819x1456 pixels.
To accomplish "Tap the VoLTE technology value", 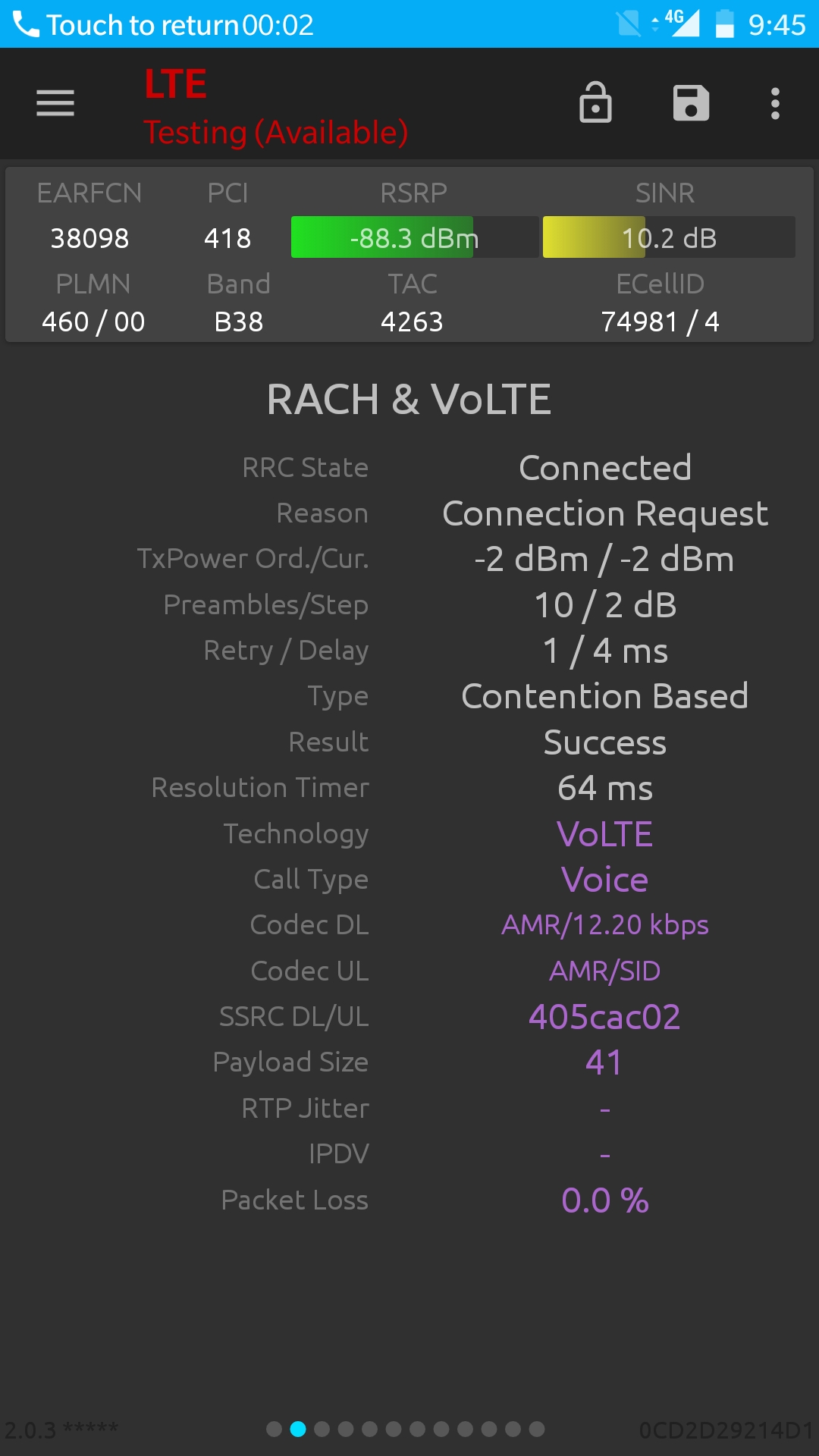I will pos(604,834).
